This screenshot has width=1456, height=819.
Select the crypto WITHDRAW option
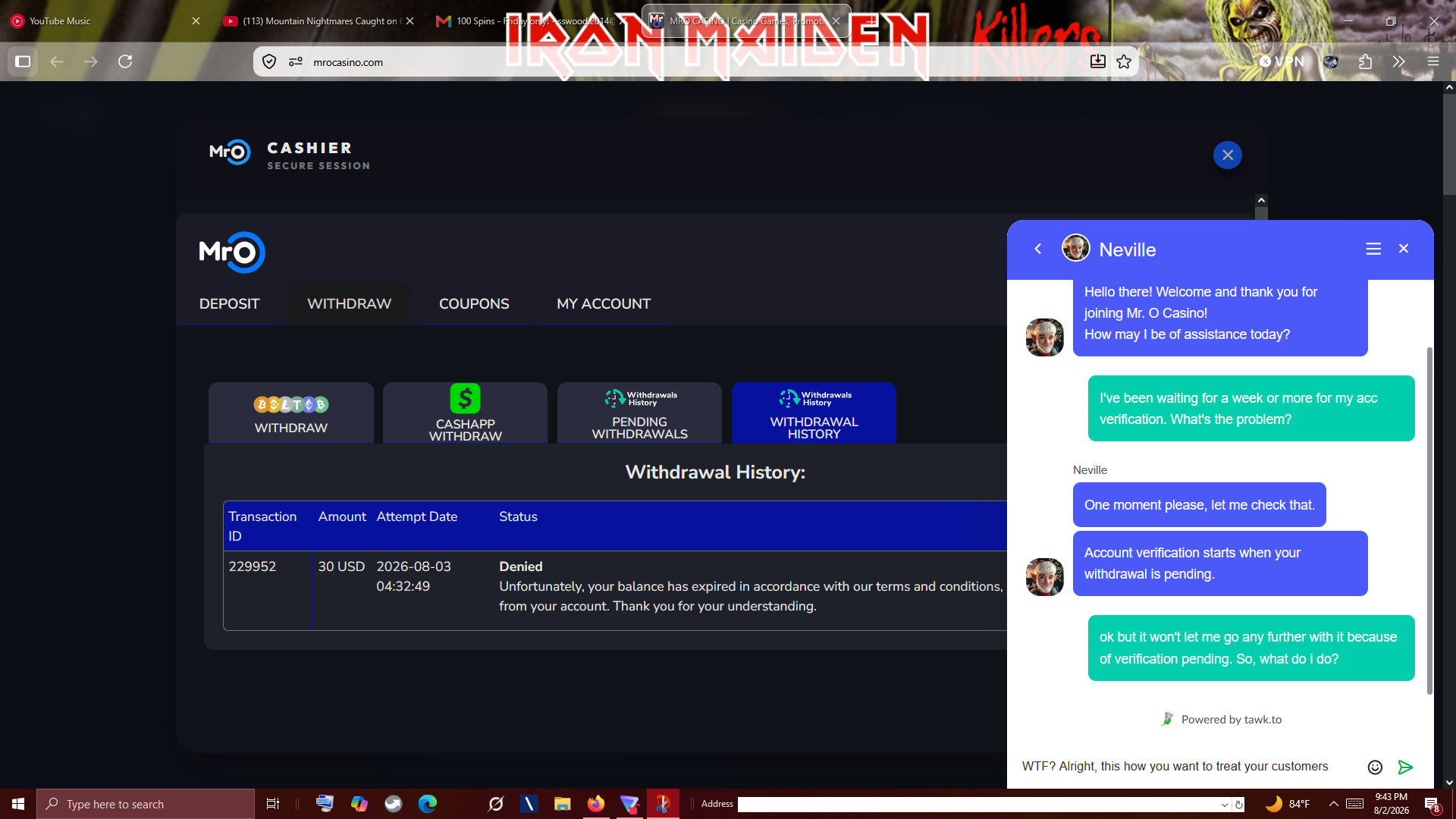point(291,413)
